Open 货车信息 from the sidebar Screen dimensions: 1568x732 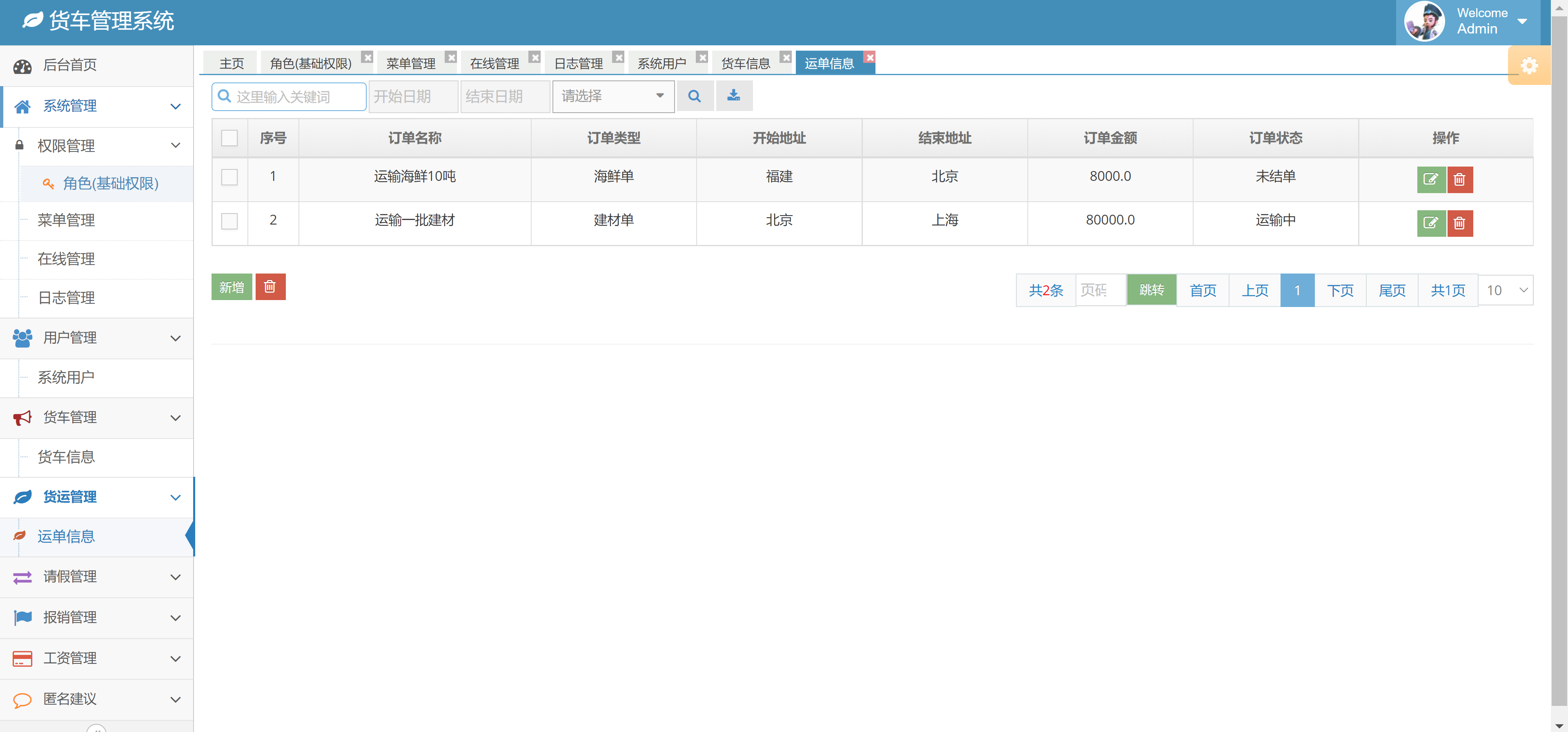click(x=66, y=457)
